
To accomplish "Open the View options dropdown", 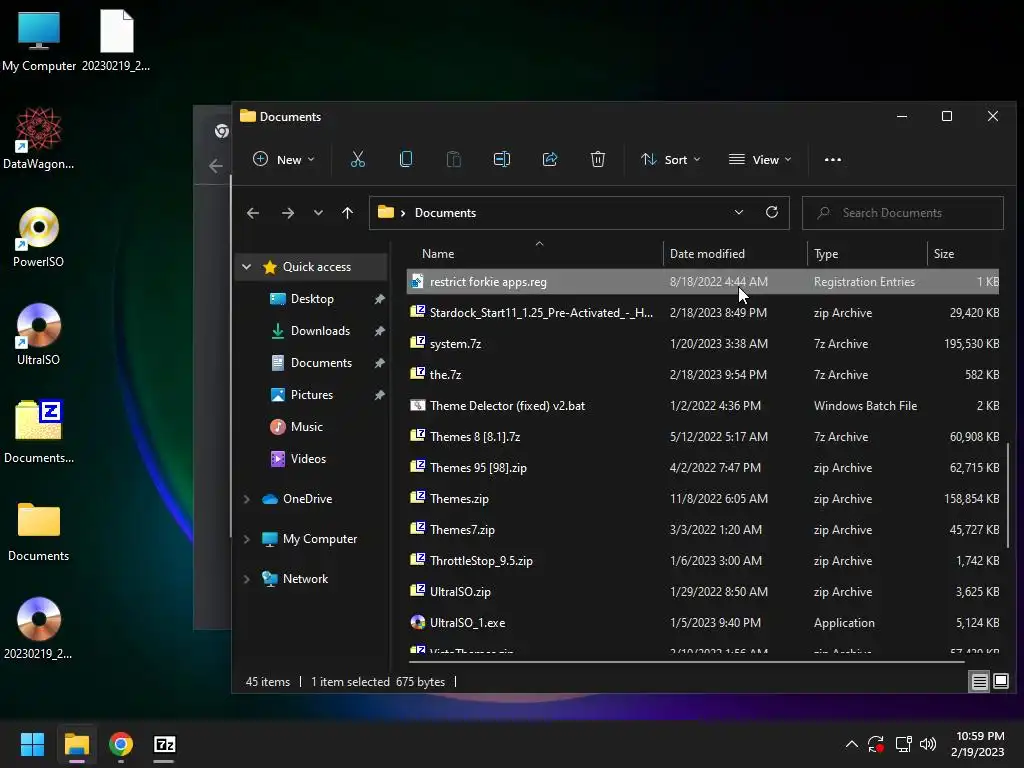I will (x=760, y=159).
